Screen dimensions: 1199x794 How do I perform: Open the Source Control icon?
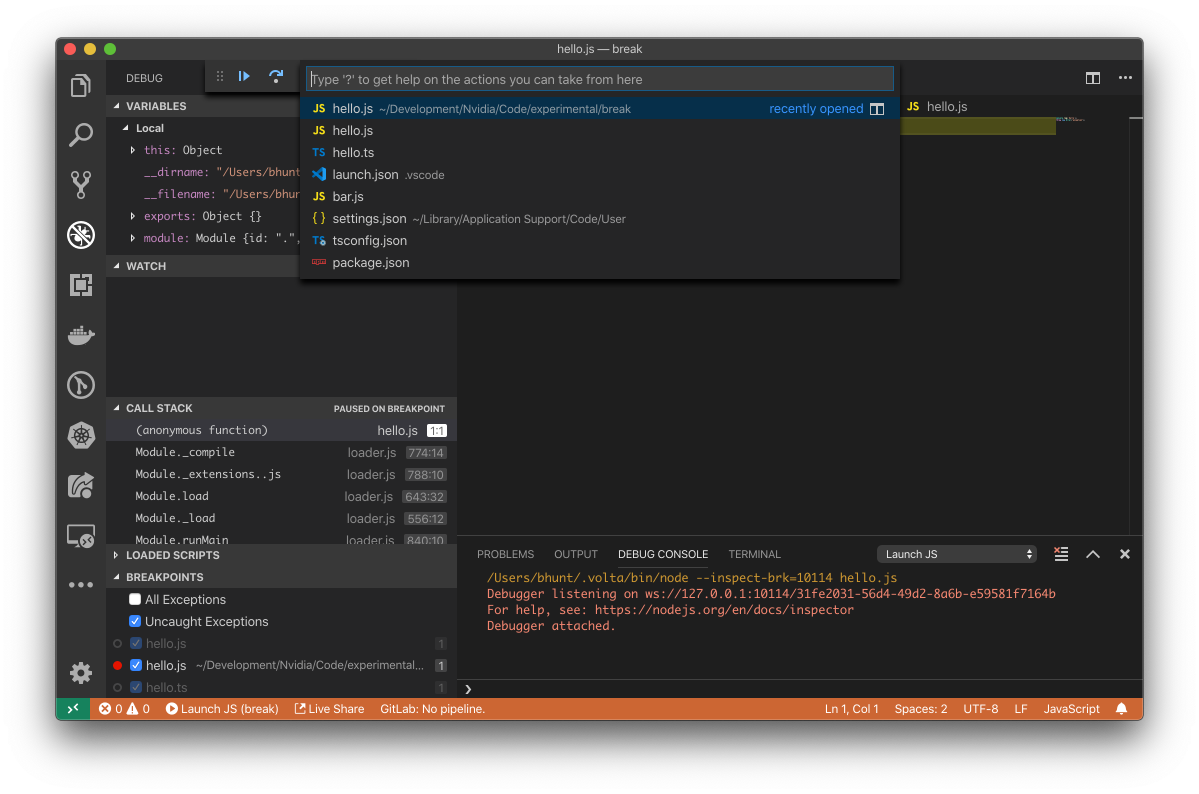click(80, 184)
